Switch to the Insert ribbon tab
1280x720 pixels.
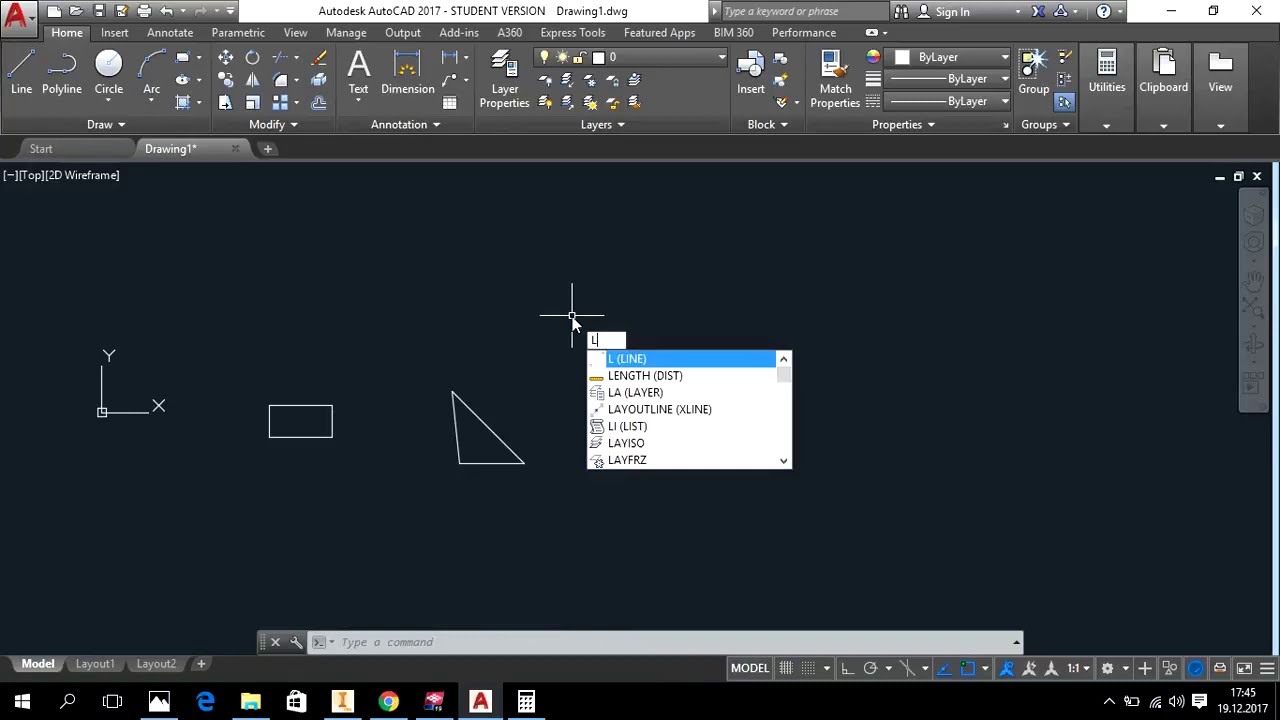114,33
